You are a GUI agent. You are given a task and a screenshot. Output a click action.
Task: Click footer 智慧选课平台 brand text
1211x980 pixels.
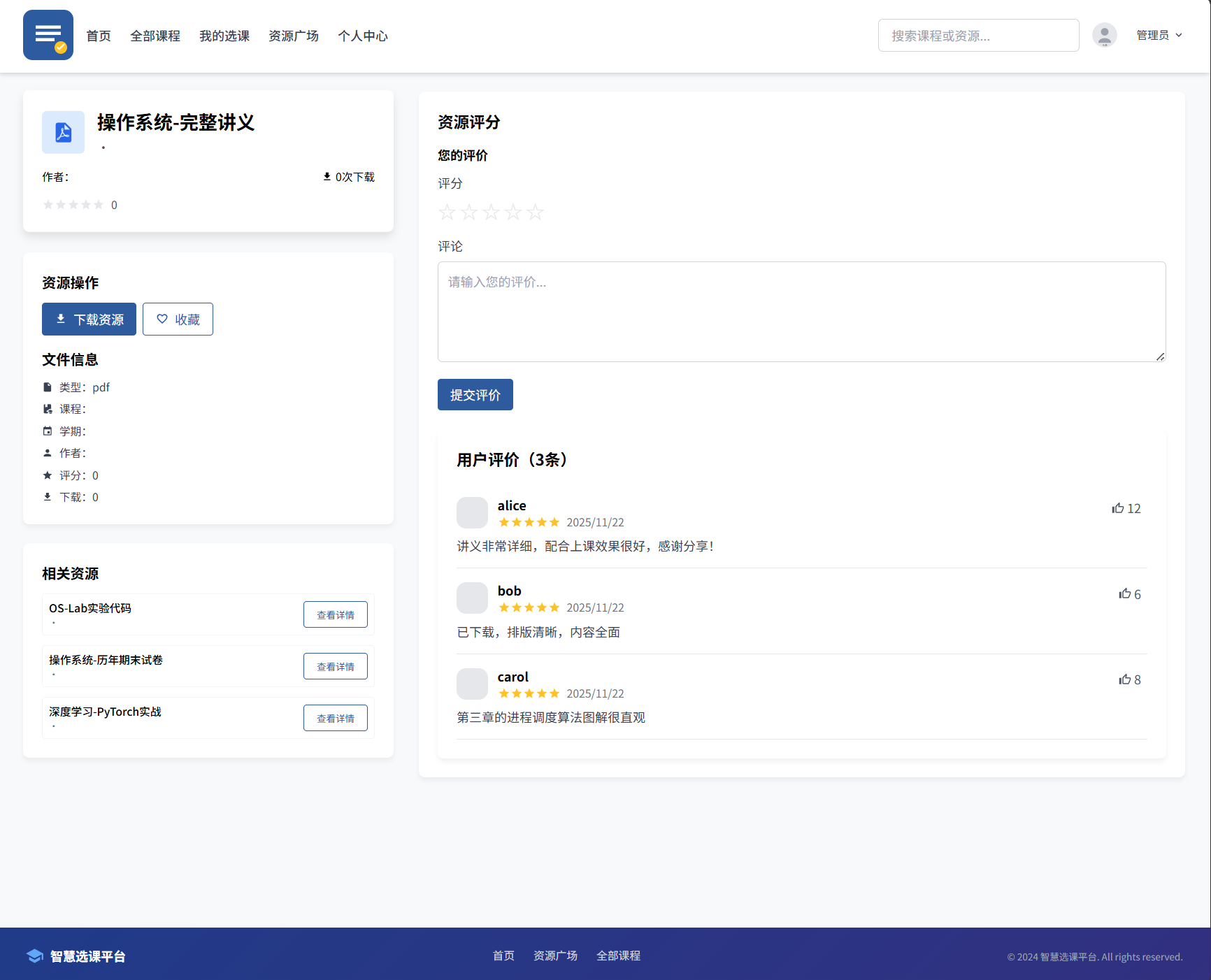pos(88,956)
